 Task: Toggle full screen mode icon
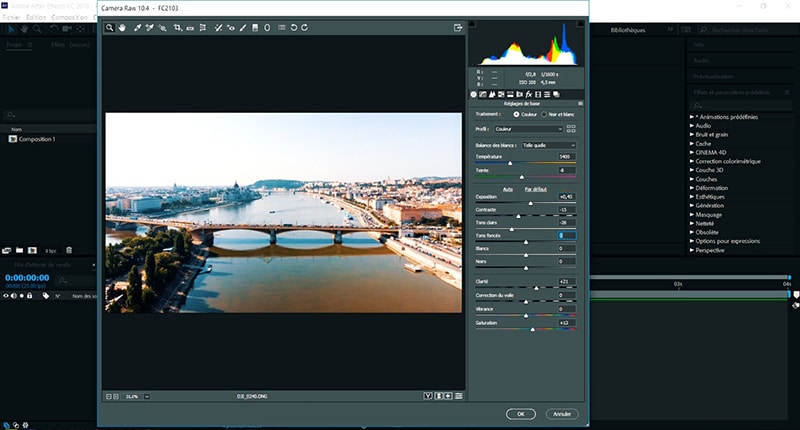click(458, 28)
